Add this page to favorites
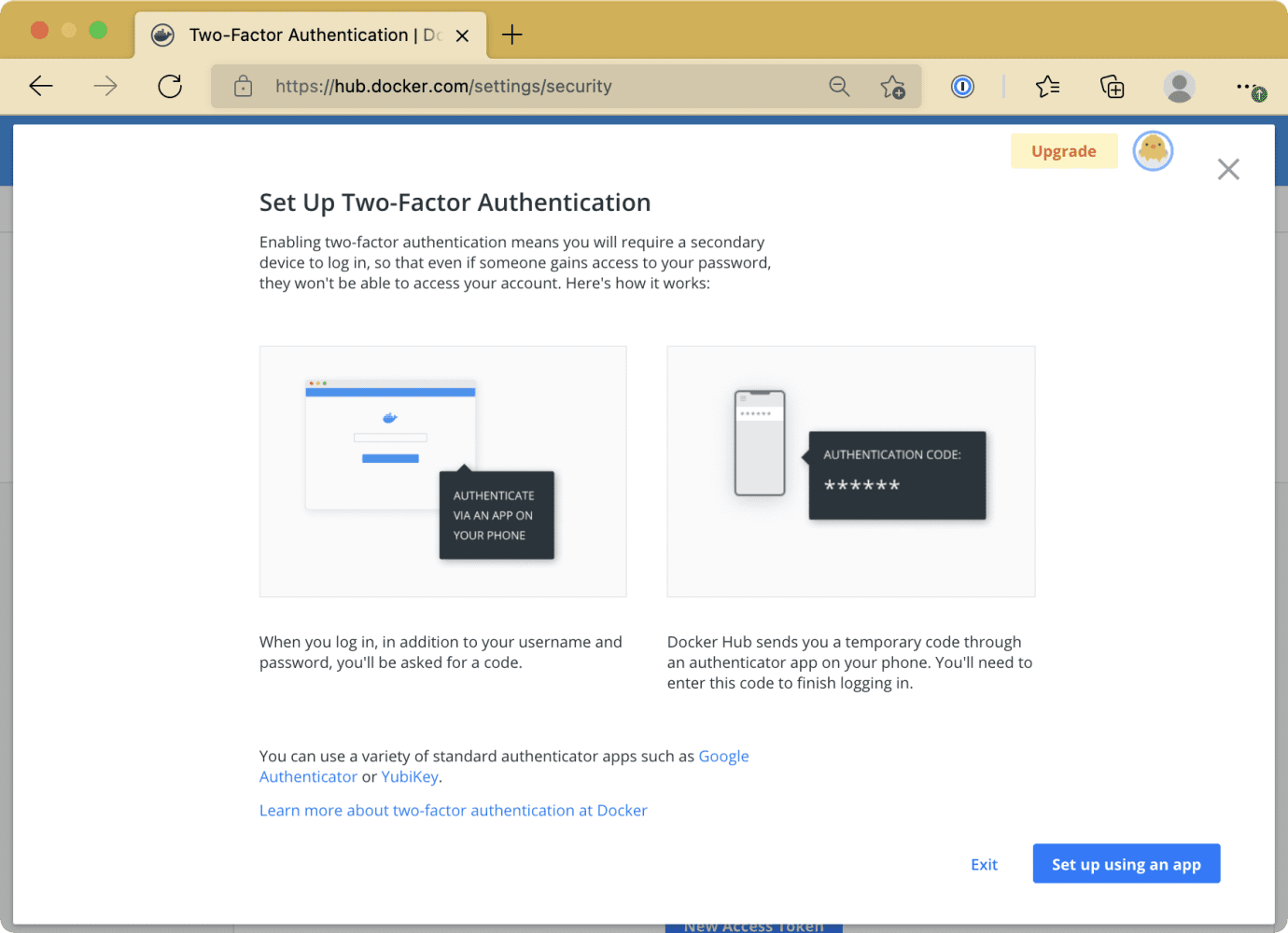 (x=892, y=87)
